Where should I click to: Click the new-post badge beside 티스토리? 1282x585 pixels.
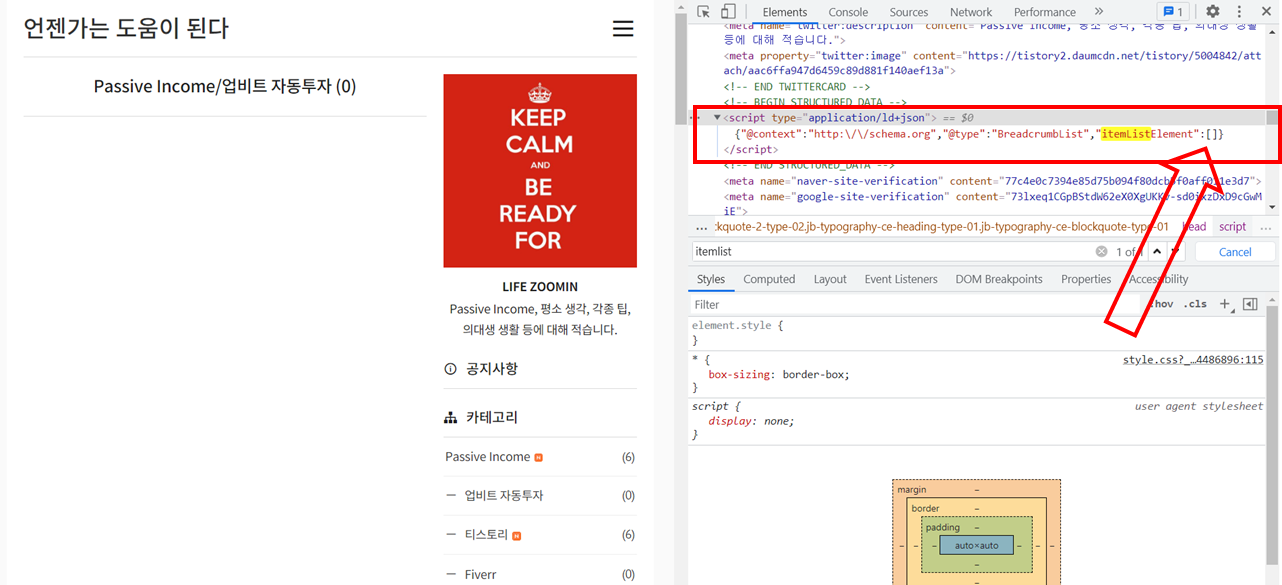[517, 536]
